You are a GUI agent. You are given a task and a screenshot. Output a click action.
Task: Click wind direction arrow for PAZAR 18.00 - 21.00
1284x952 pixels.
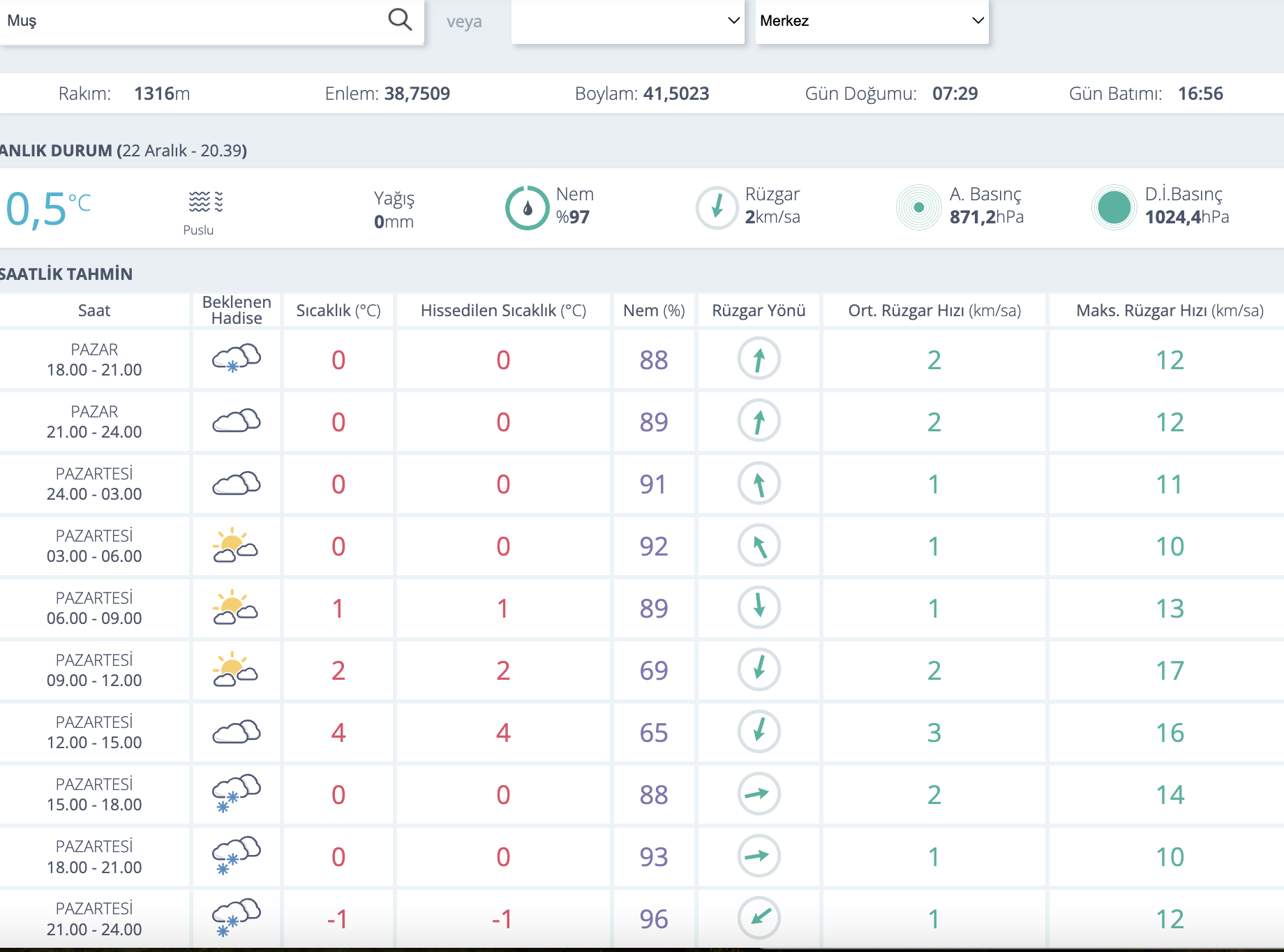point(759,359)
